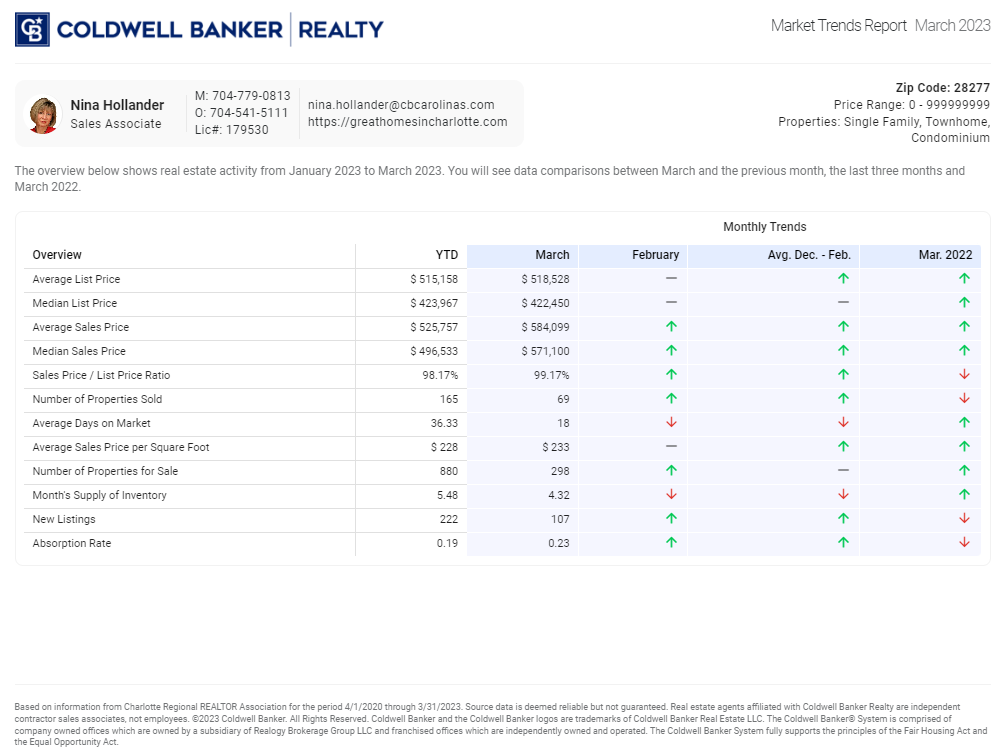Toggle the February dash for Median List Price

[x=670, y=303]
